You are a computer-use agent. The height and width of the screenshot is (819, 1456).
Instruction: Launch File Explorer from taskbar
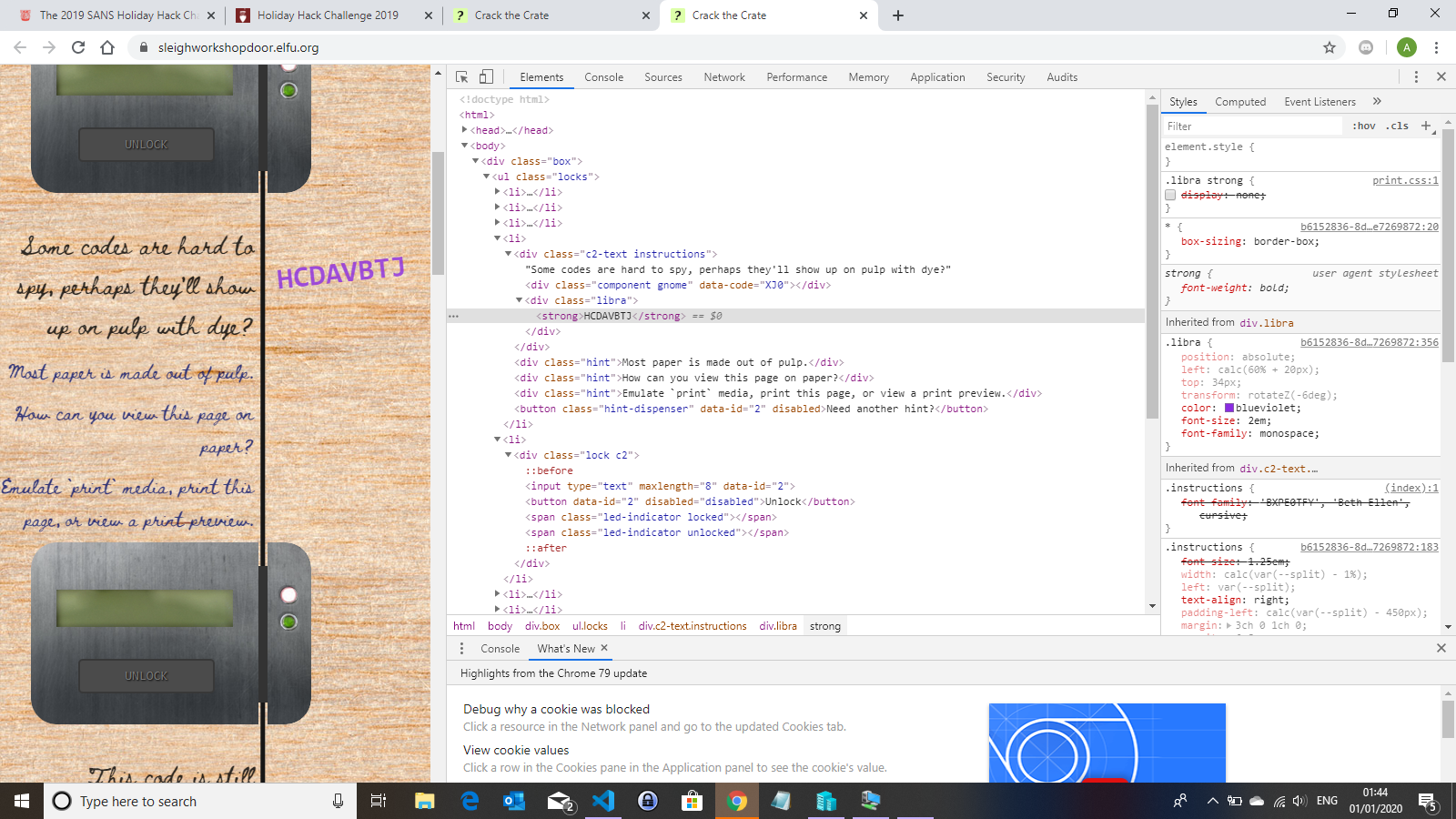click(x=425, y=801)
